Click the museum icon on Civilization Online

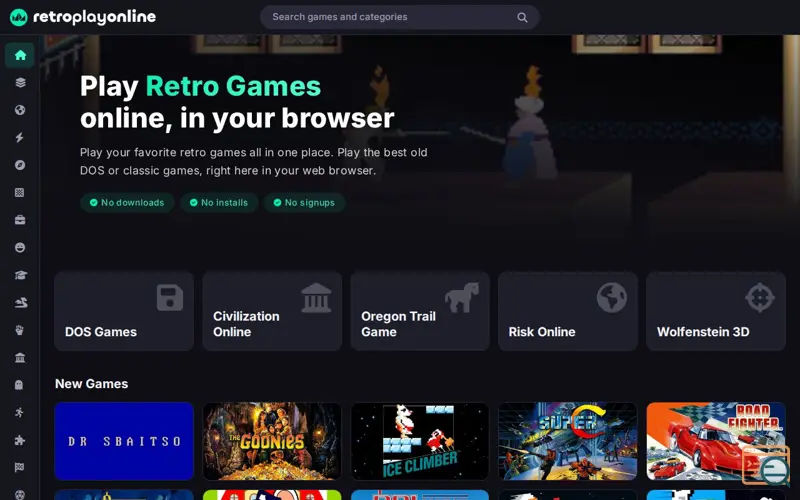pos(316,297)
